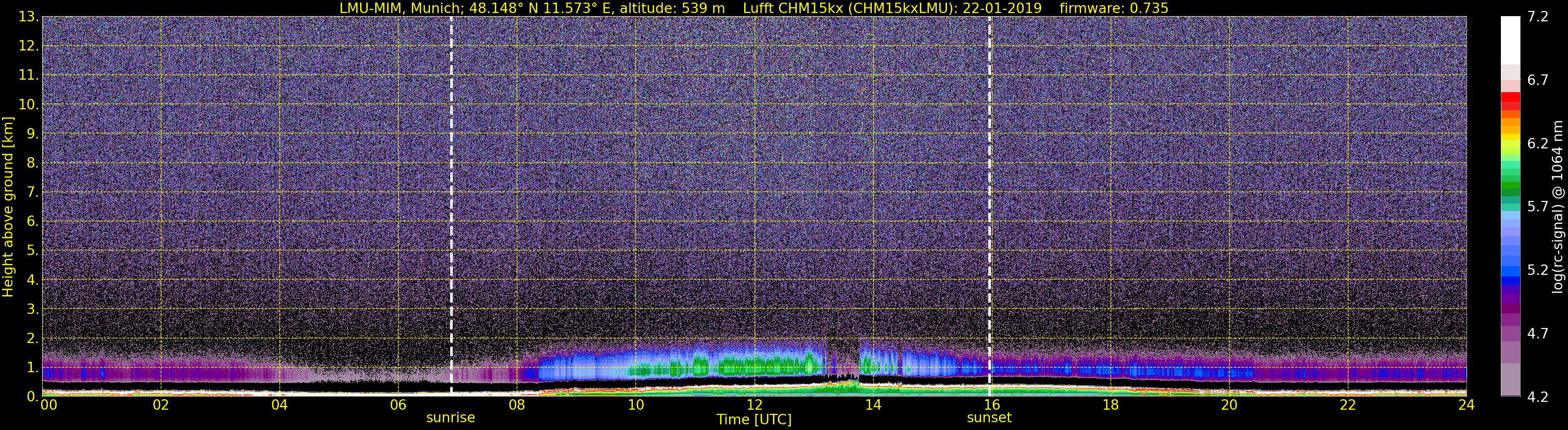This screenshot has height=430, width=1568.
Task: Click the '6.2' colorbar value
Action: (1538, 143)
